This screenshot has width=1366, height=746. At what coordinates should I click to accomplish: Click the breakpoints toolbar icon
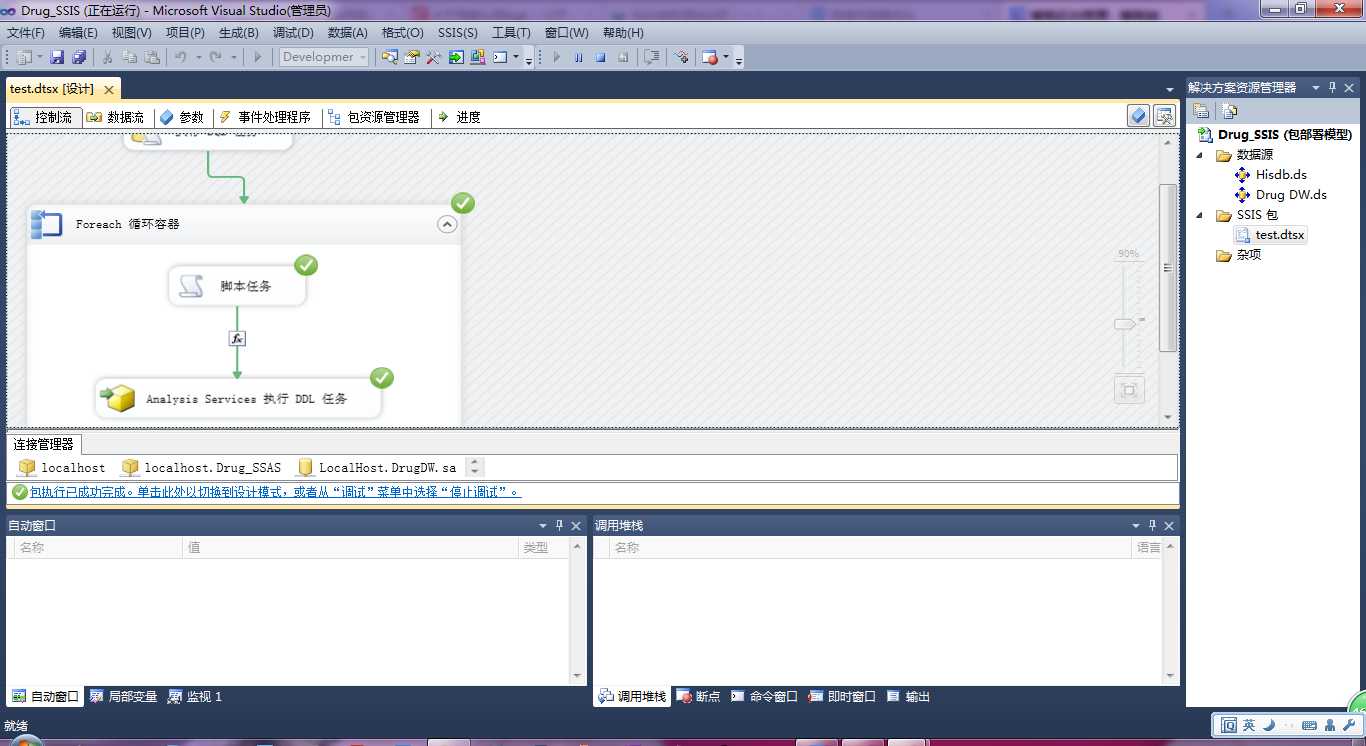pyautogui.click(x=710, y=57)
